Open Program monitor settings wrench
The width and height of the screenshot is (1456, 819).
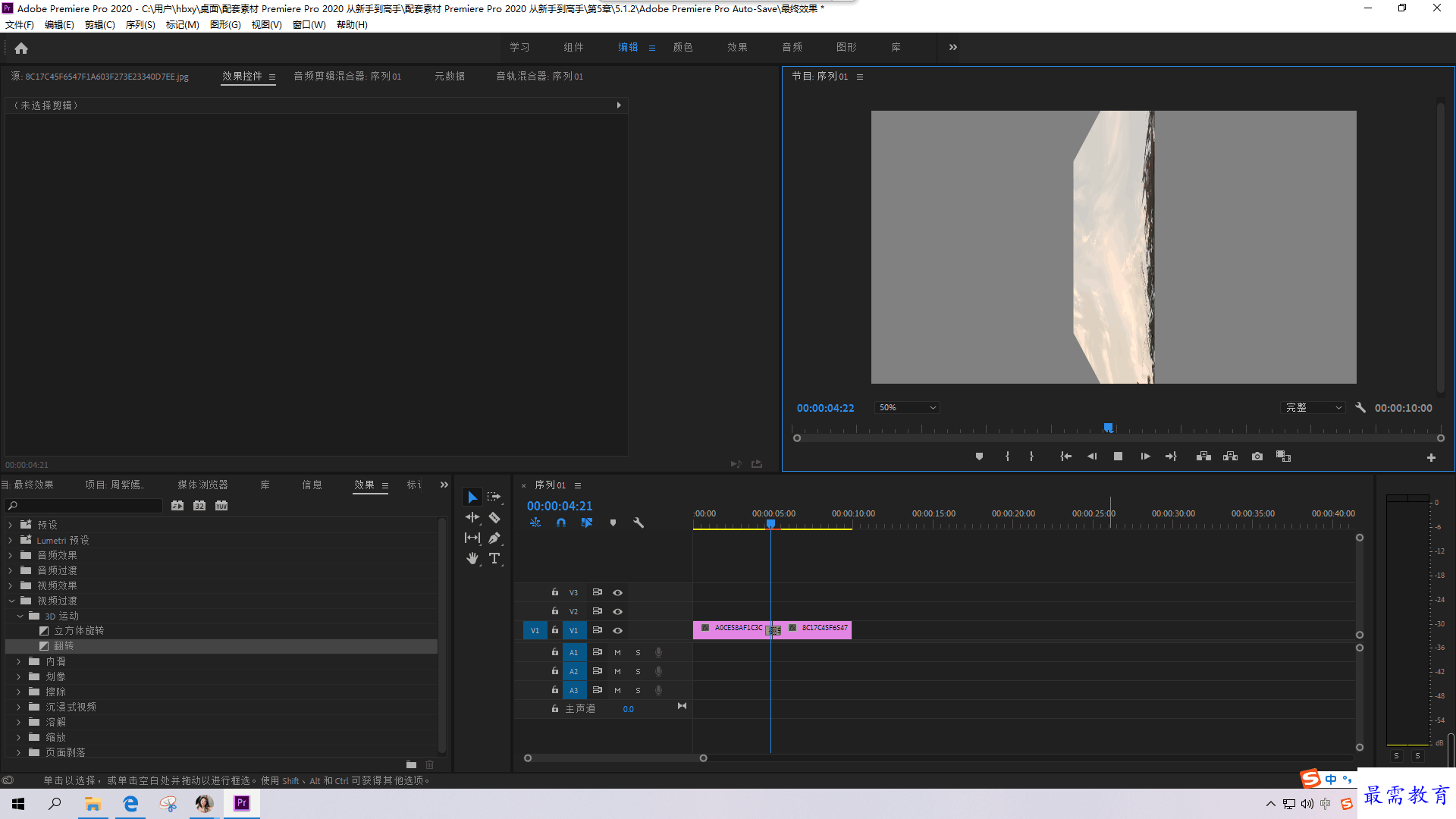[x=1360, y=407]
